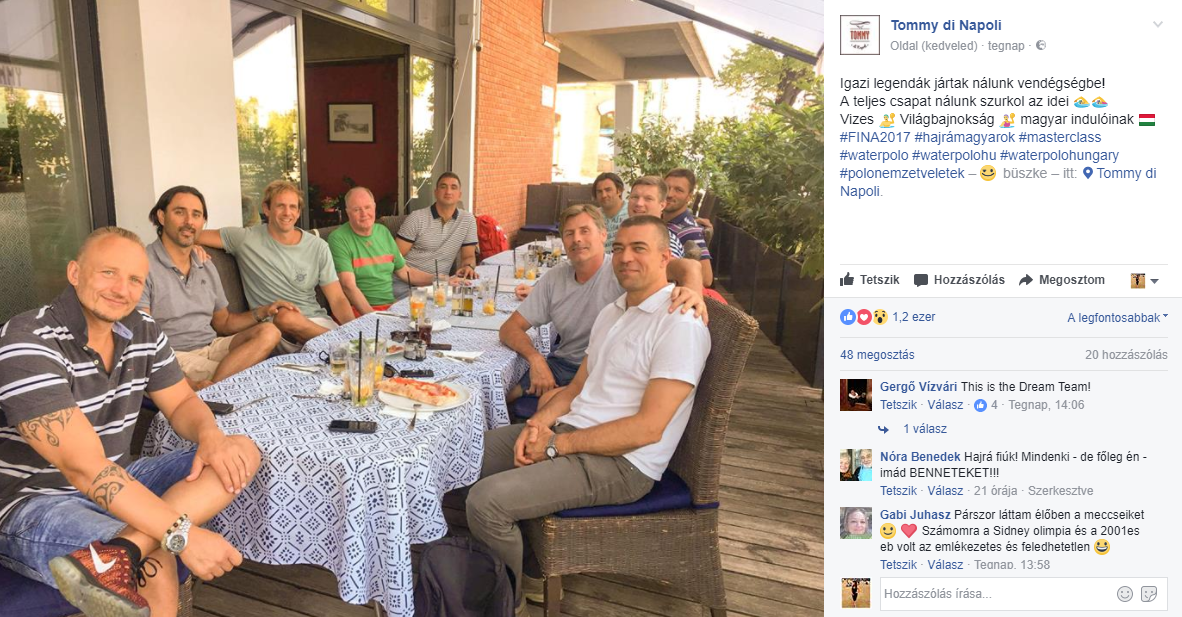
Task: Open the profile selector dropdown beside Megosztom
Action: click(x=1144, y=281)
